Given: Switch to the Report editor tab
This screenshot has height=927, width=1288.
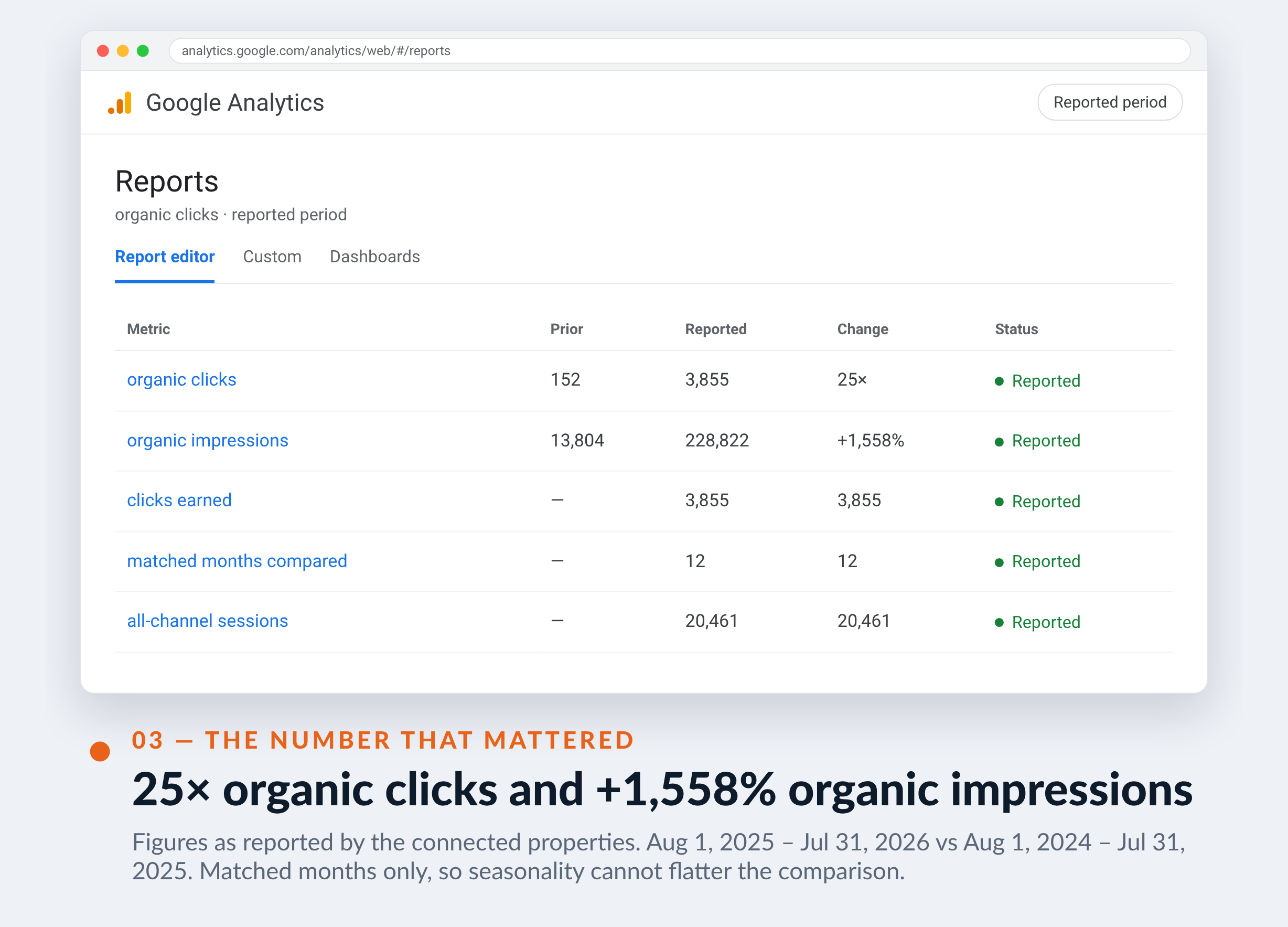Looking at the screenshot, I should pyautogui.click(x=165, y=257).
